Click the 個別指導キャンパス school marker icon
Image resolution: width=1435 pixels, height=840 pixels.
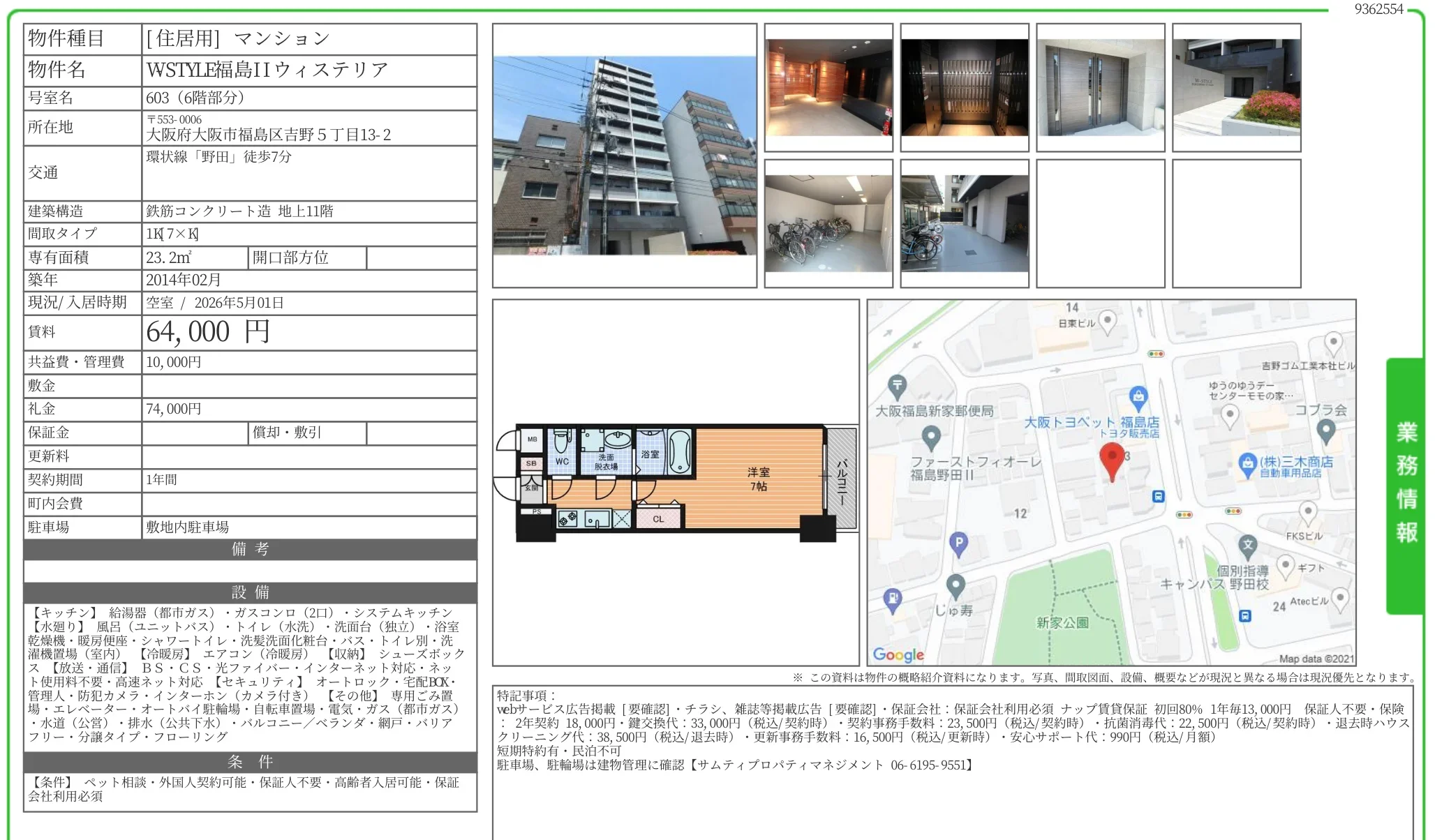[1247, 546]
